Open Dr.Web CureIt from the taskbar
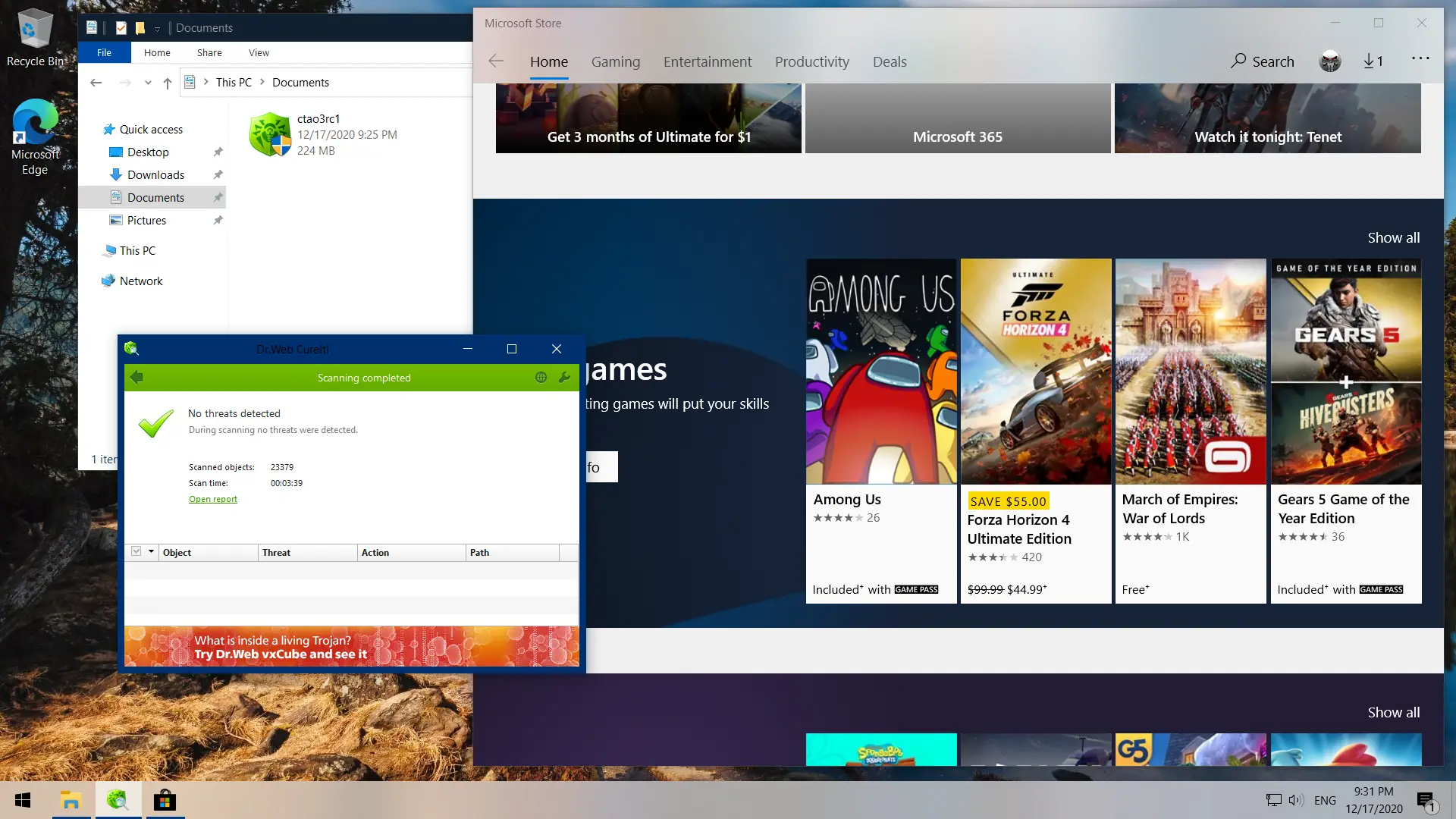This screenshot has height=819, width=1456. 118,800
